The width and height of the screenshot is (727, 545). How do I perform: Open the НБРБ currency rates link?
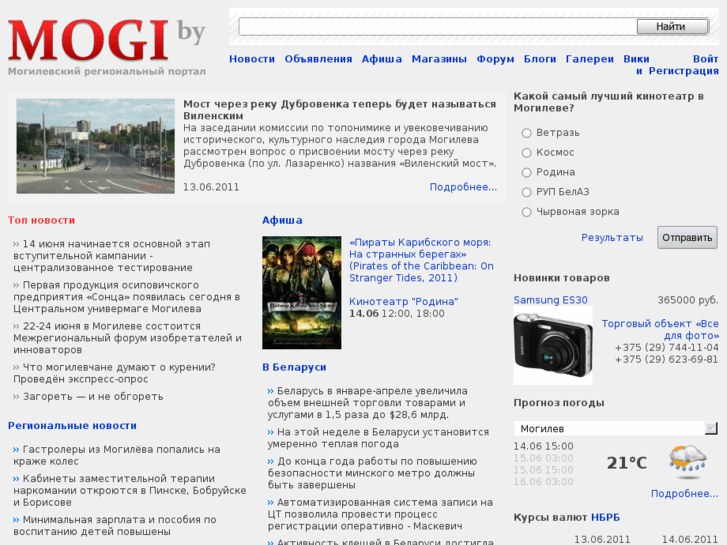pos(605,517)
